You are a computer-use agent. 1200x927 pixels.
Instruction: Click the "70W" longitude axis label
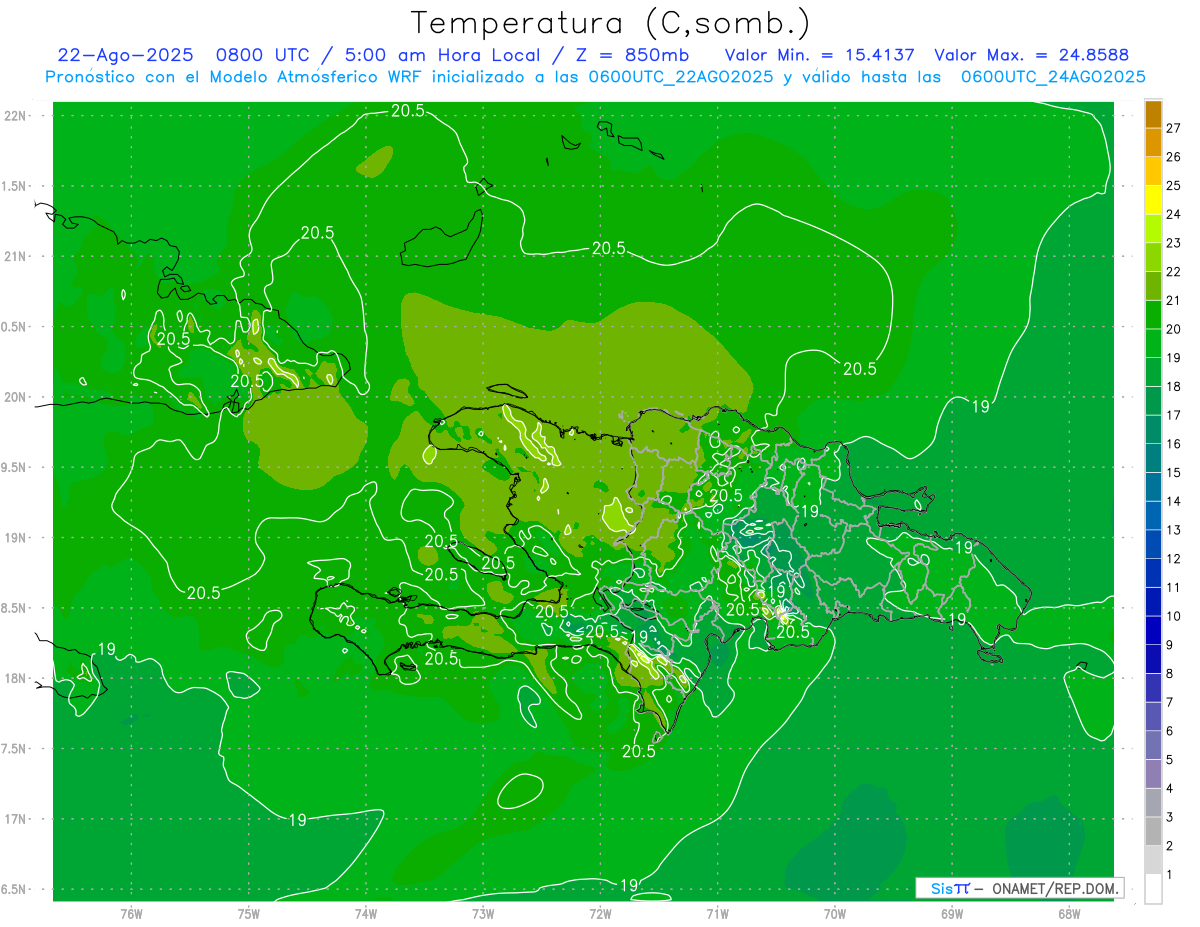pyautogui.click(x=834, y=913)
